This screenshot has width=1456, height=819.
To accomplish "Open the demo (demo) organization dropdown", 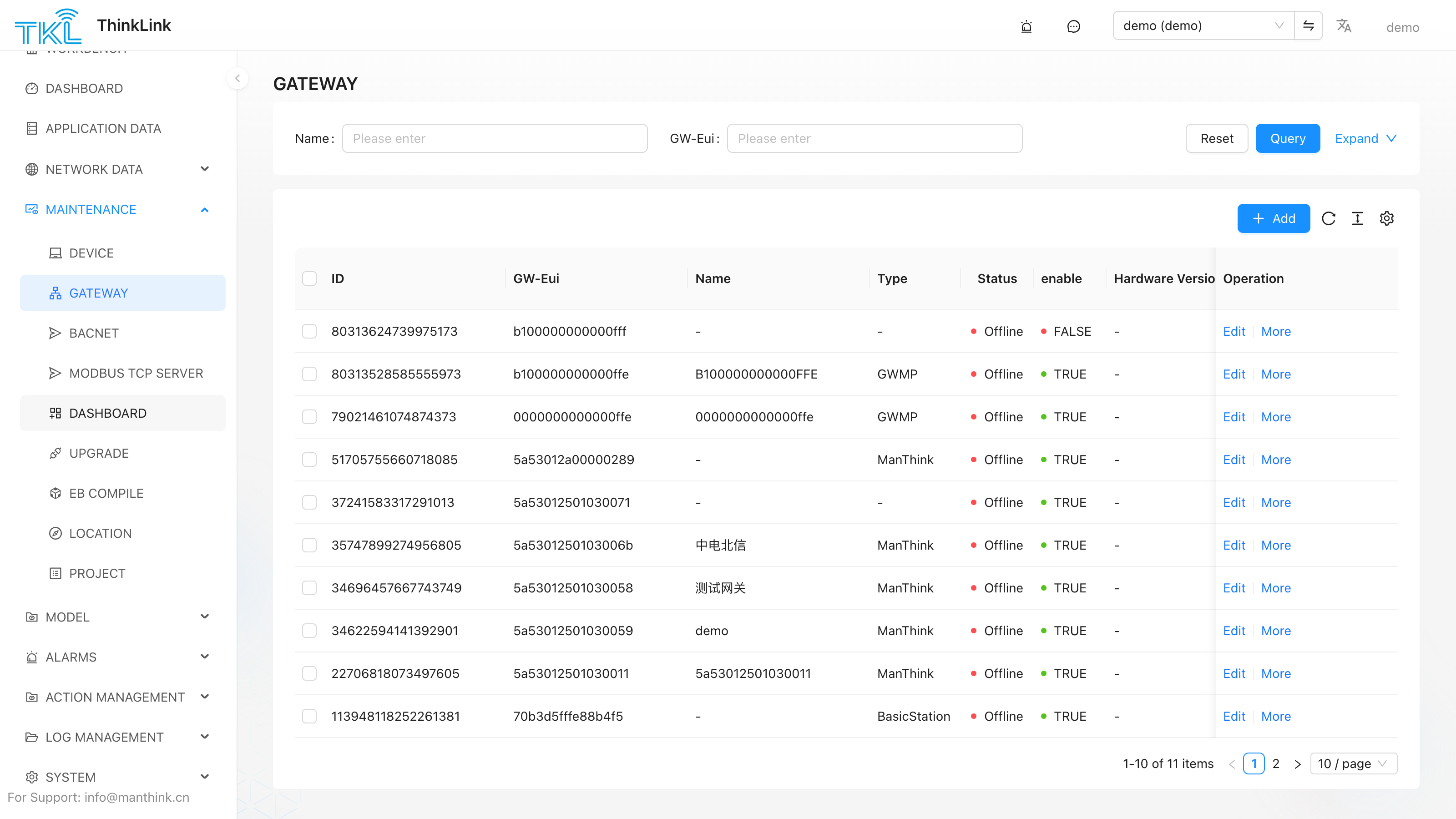I will 1203,25.
